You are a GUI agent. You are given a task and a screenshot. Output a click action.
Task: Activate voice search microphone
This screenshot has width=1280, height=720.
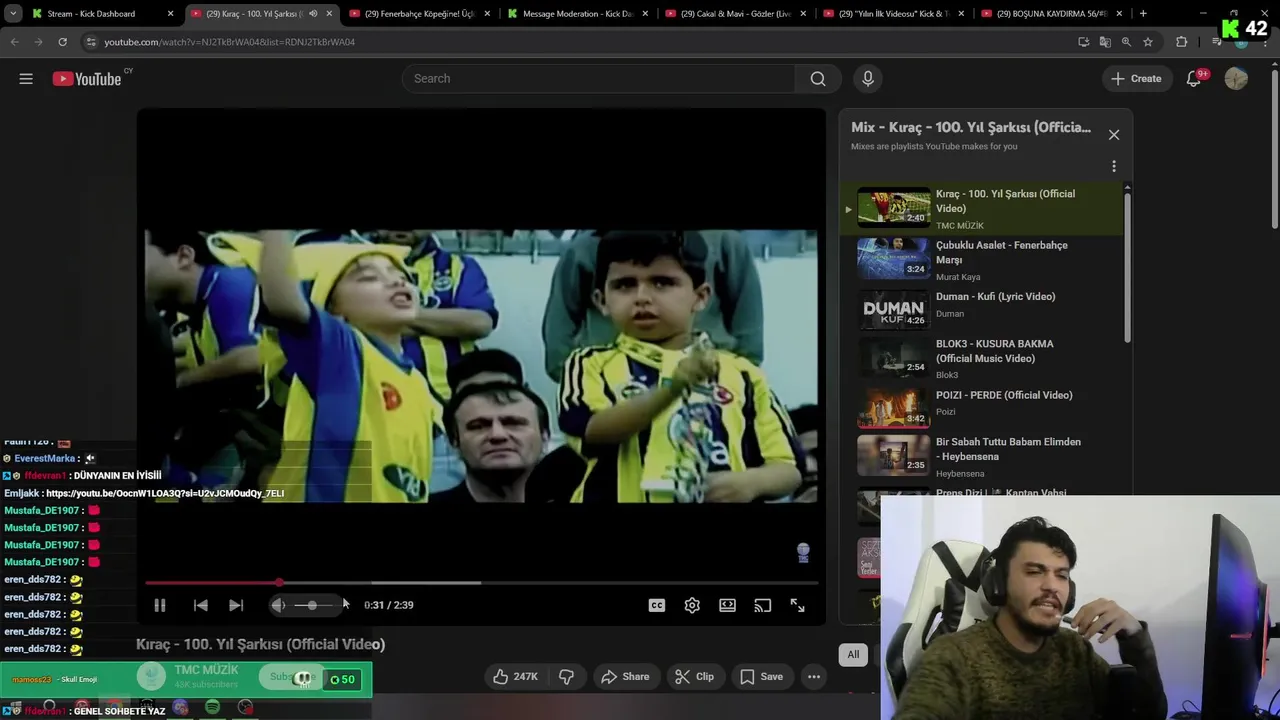(x=868, y=79)
